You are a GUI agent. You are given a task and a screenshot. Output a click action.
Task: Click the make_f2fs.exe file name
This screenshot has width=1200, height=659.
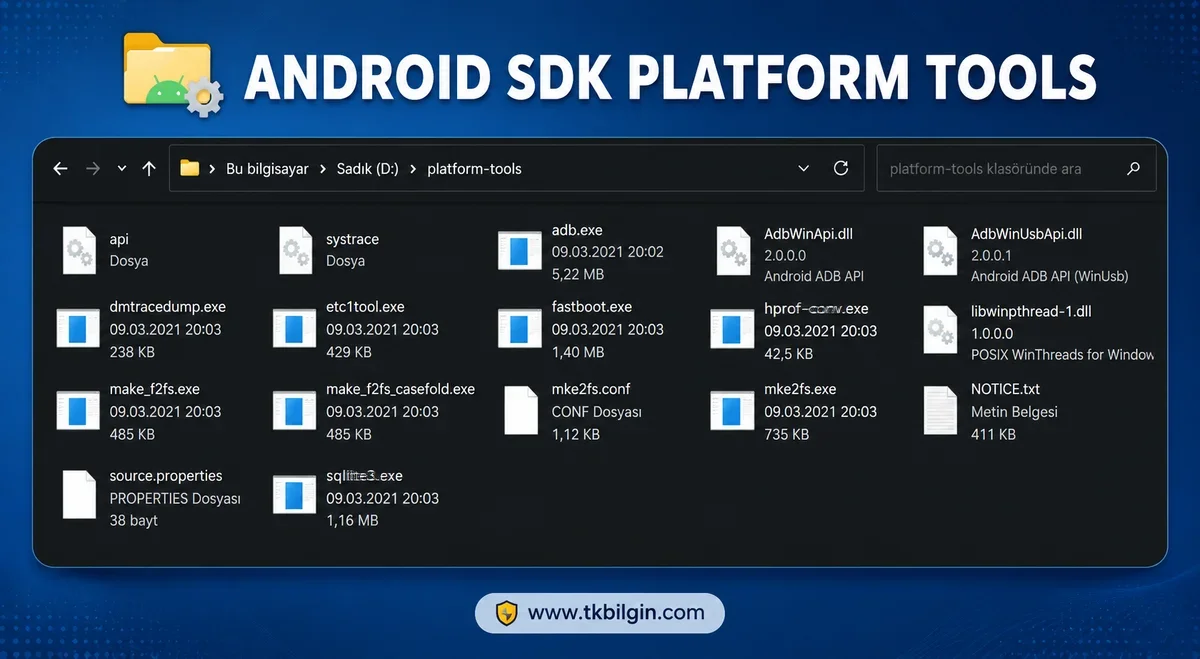pos(155,389)
